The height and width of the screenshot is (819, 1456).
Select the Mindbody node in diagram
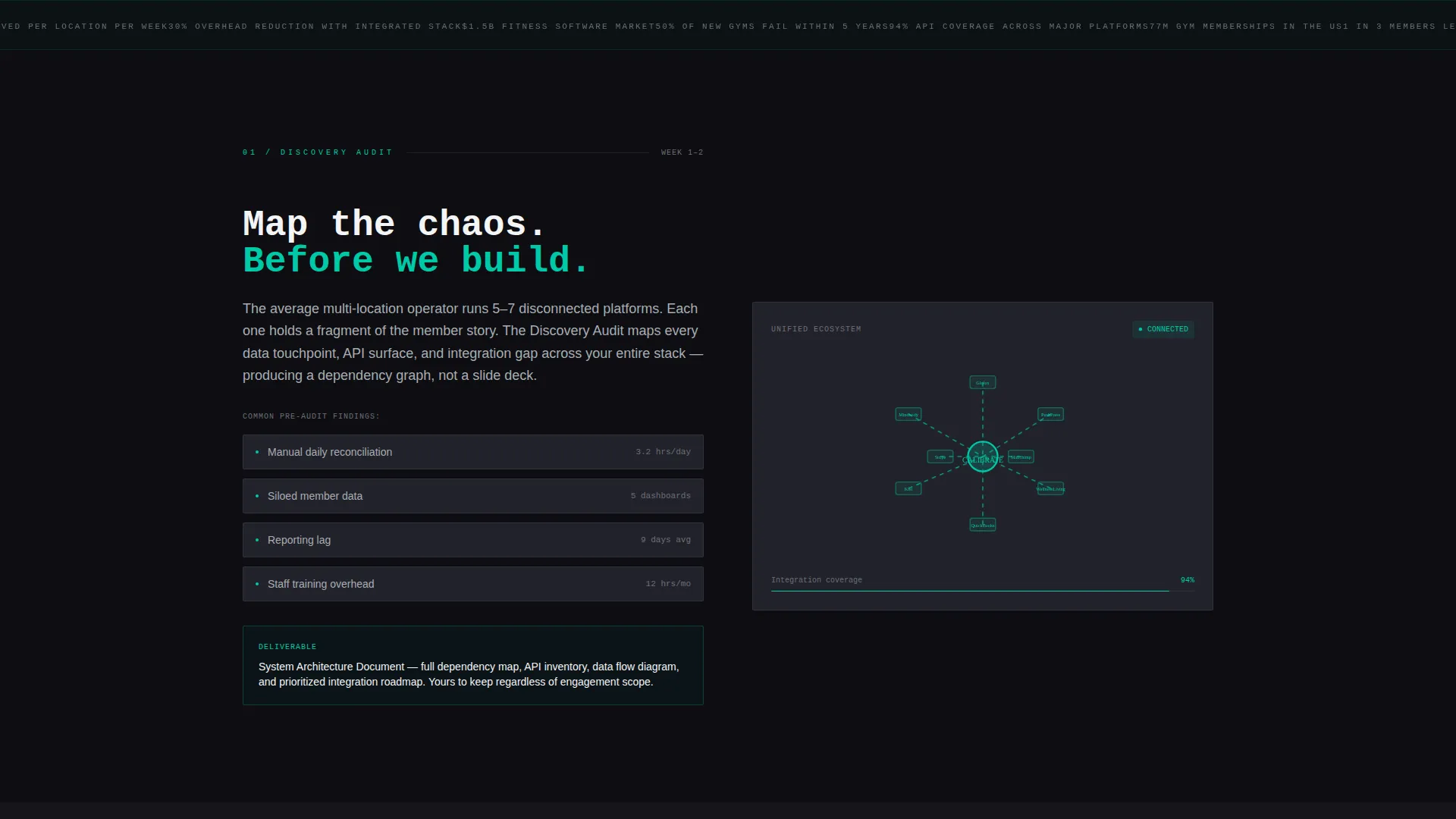click(x=908, y=414)
